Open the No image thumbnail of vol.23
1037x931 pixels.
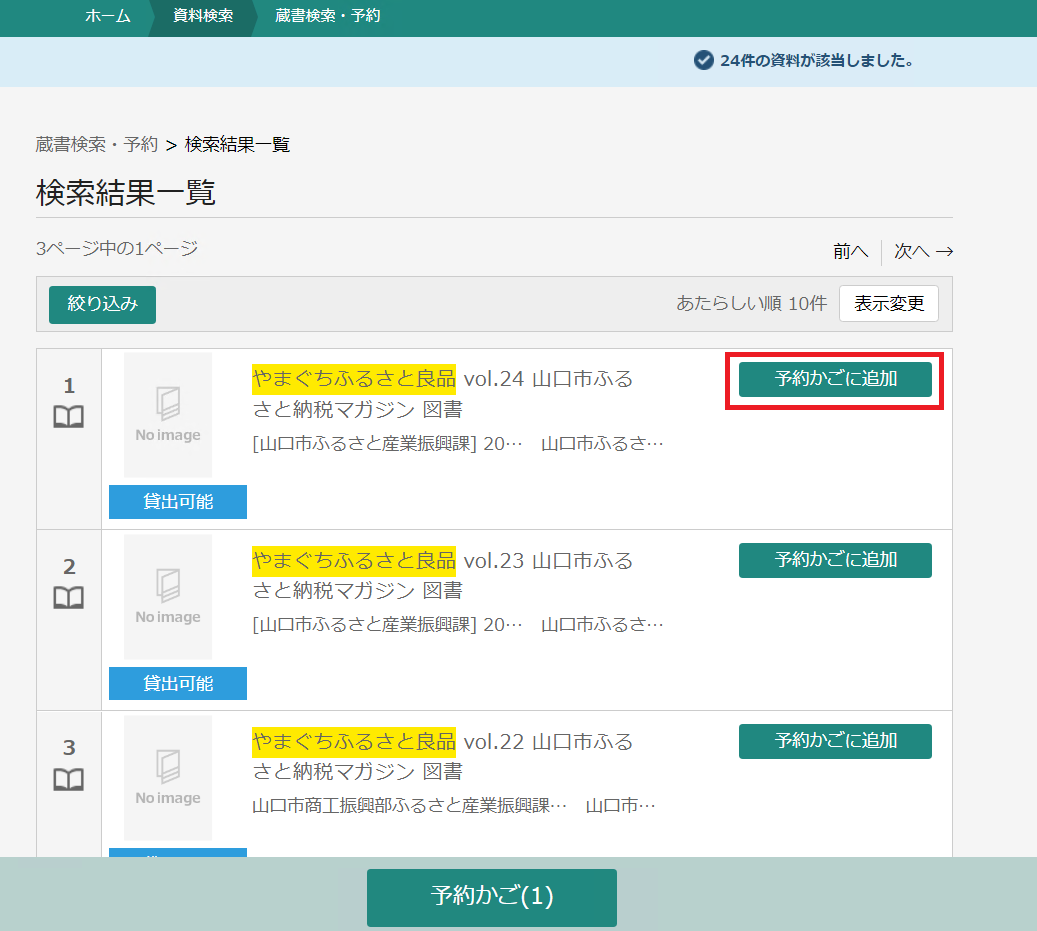click(168, 596)
